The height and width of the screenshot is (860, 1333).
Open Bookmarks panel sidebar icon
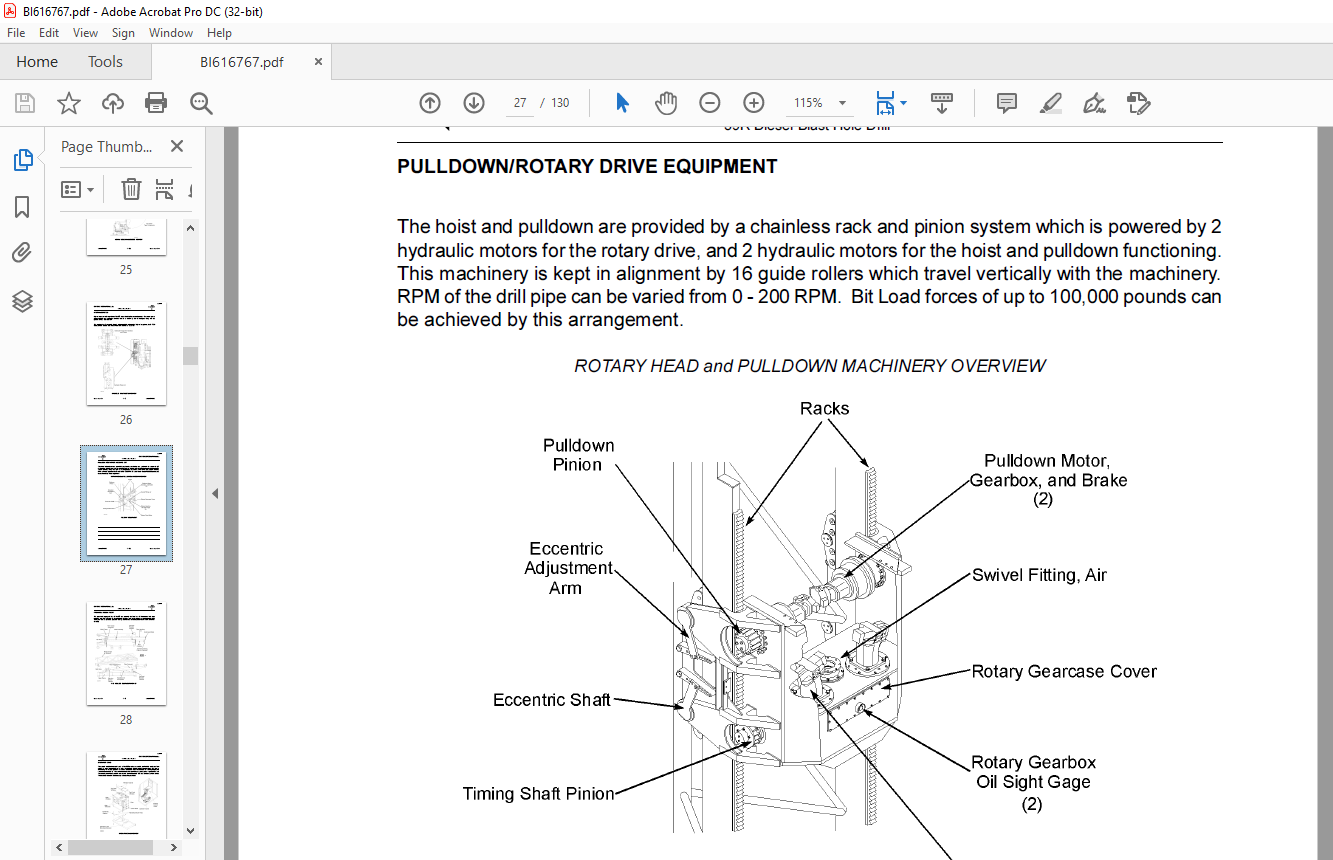[x=22, y=207]
